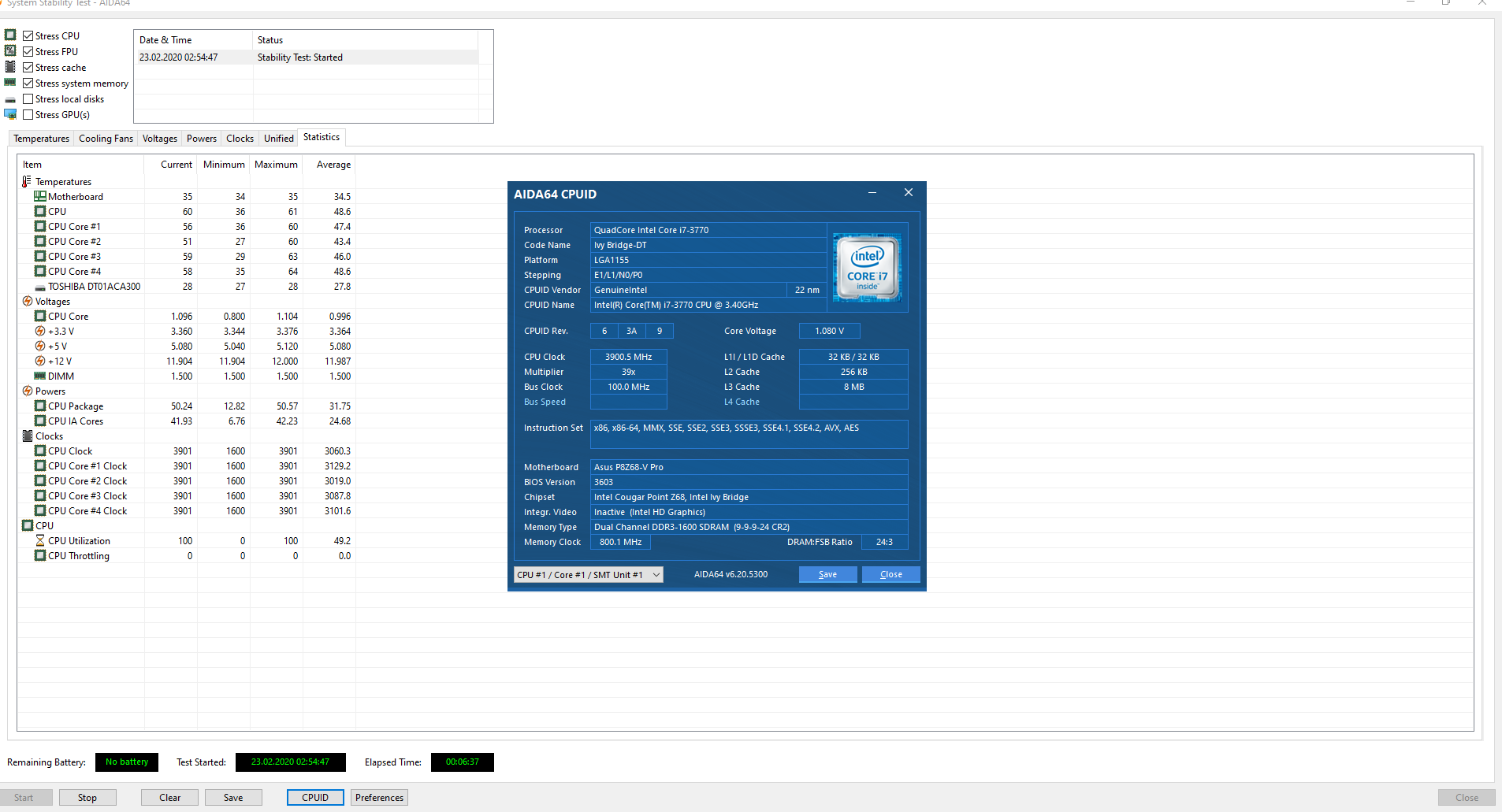The image size is (1502, 812).
Task: Click the Stress system memory RAM icon
Action: pyautogui.click(x=10, y=82)
